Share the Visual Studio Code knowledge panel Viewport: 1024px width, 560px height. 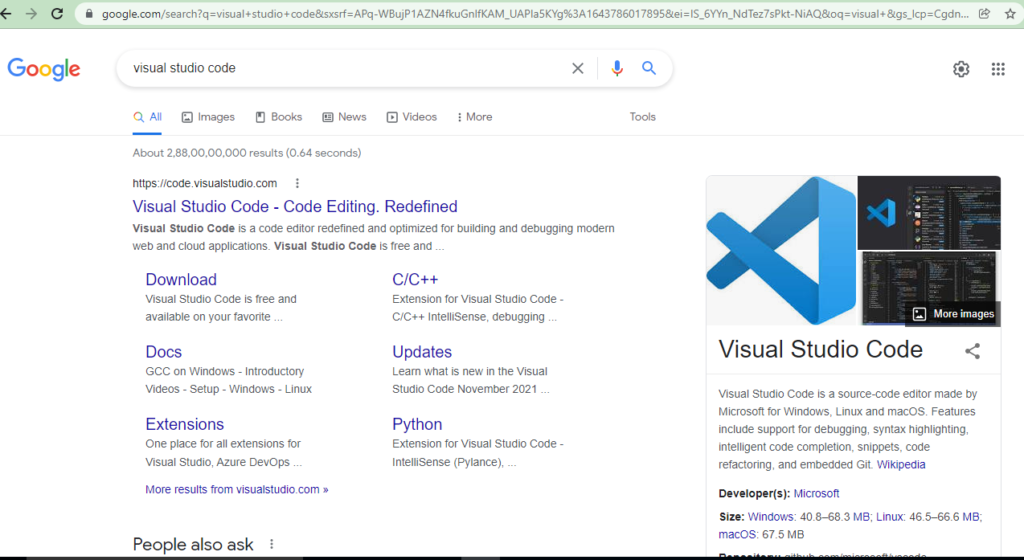[972, 351]
